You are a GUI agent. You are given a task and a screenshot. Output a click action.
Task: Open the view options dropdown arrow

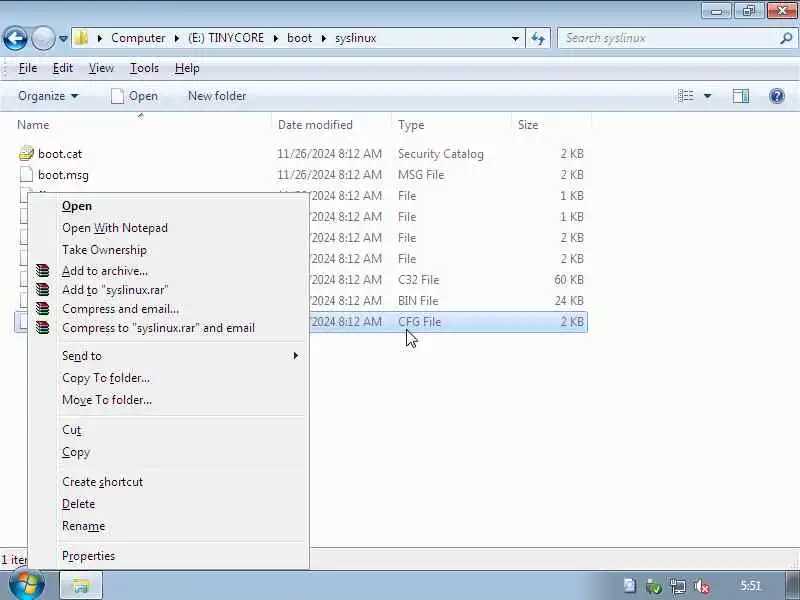click(x=708, y=96)
